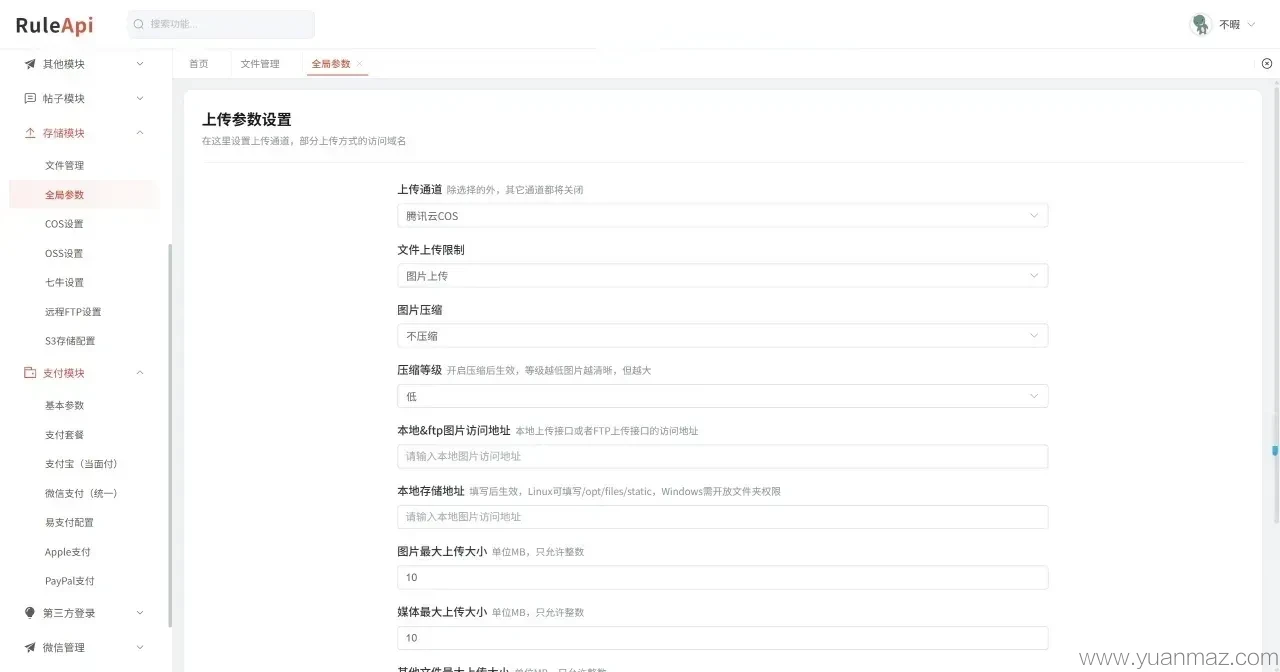Click the 存储模块 upload icon
The width and height of the screenshot is (1280, 672).
click(x=30, y=133)
